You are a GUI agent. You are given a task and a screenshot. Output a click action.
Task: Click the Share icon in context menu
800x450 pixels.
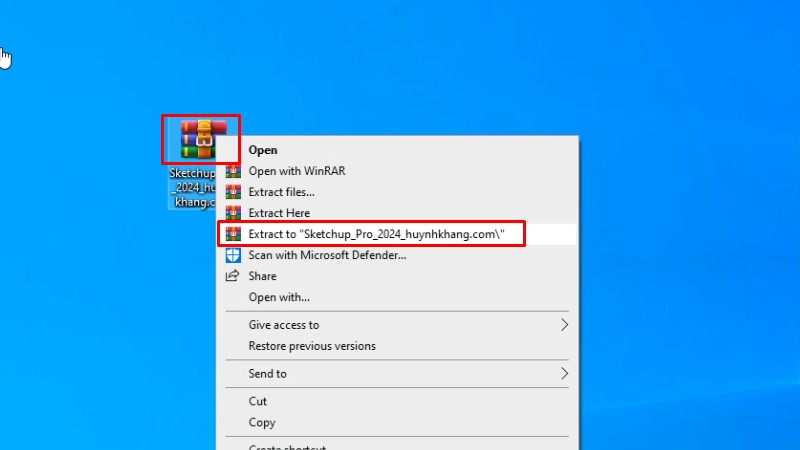pyautogui.click(x=233, y=276)
